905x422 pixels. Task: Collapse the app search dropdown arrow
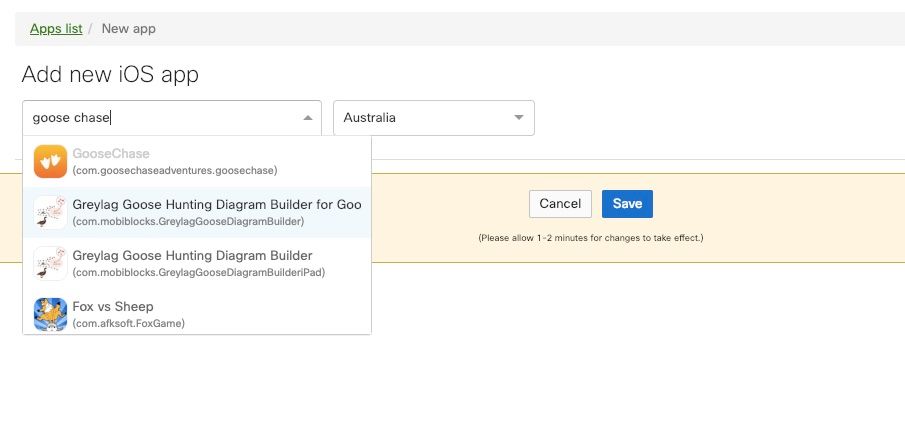[x=307, y=118]
